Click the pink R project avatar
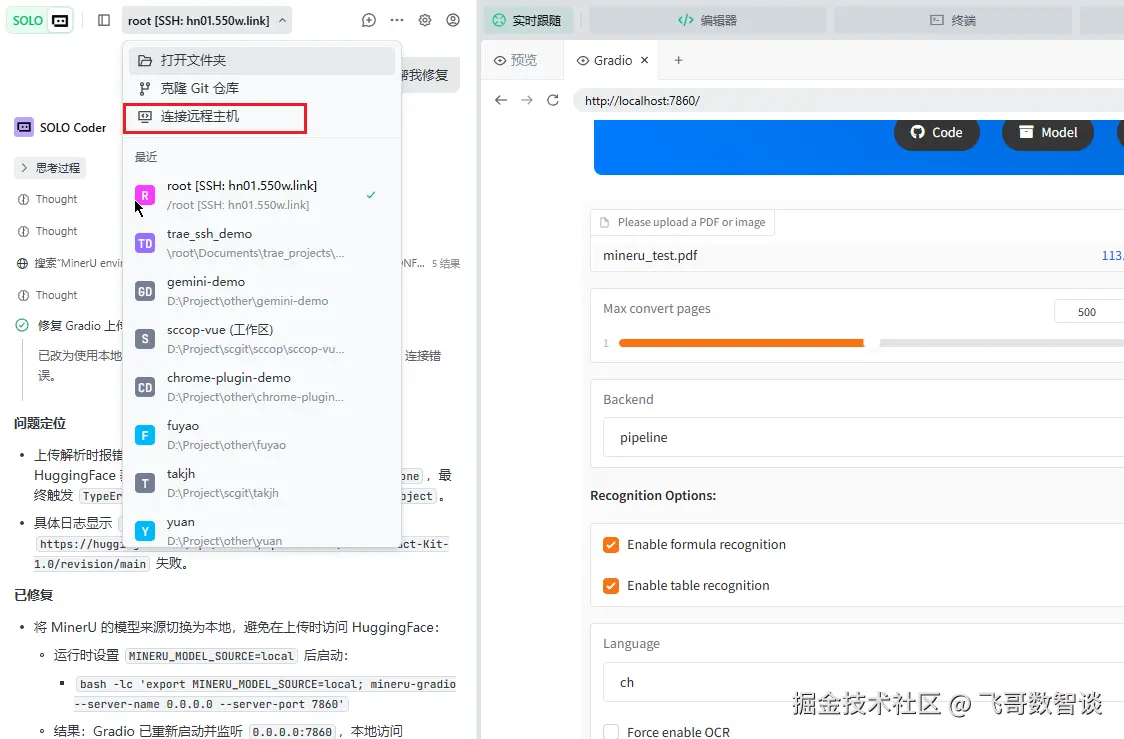1124x739 pixels. pos(145,195)
